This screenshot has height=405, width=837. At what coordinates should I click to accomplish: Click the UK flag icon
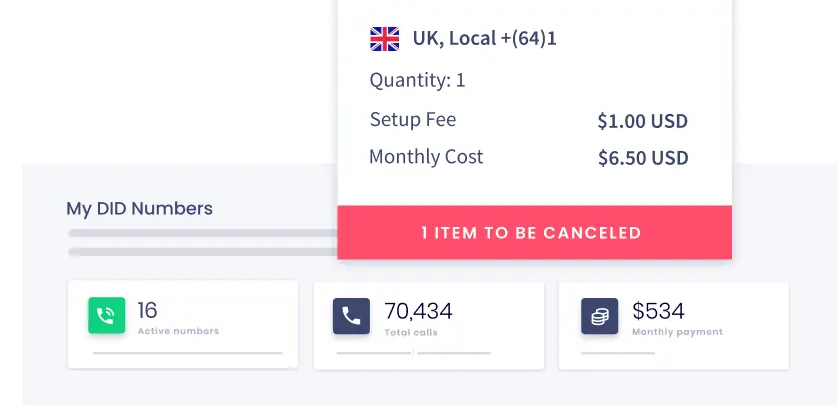click(384, 39)
